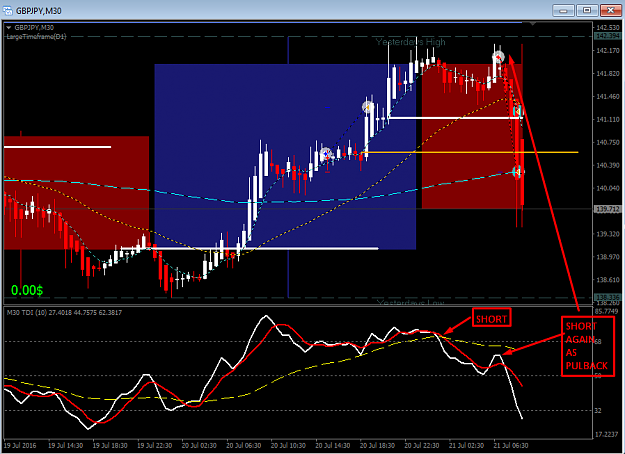Image resolution: width=625 pixels, height=454 pixels.
Task: Click the signal circle with red arrow at the recent high
Action: (x=498, y=57)
